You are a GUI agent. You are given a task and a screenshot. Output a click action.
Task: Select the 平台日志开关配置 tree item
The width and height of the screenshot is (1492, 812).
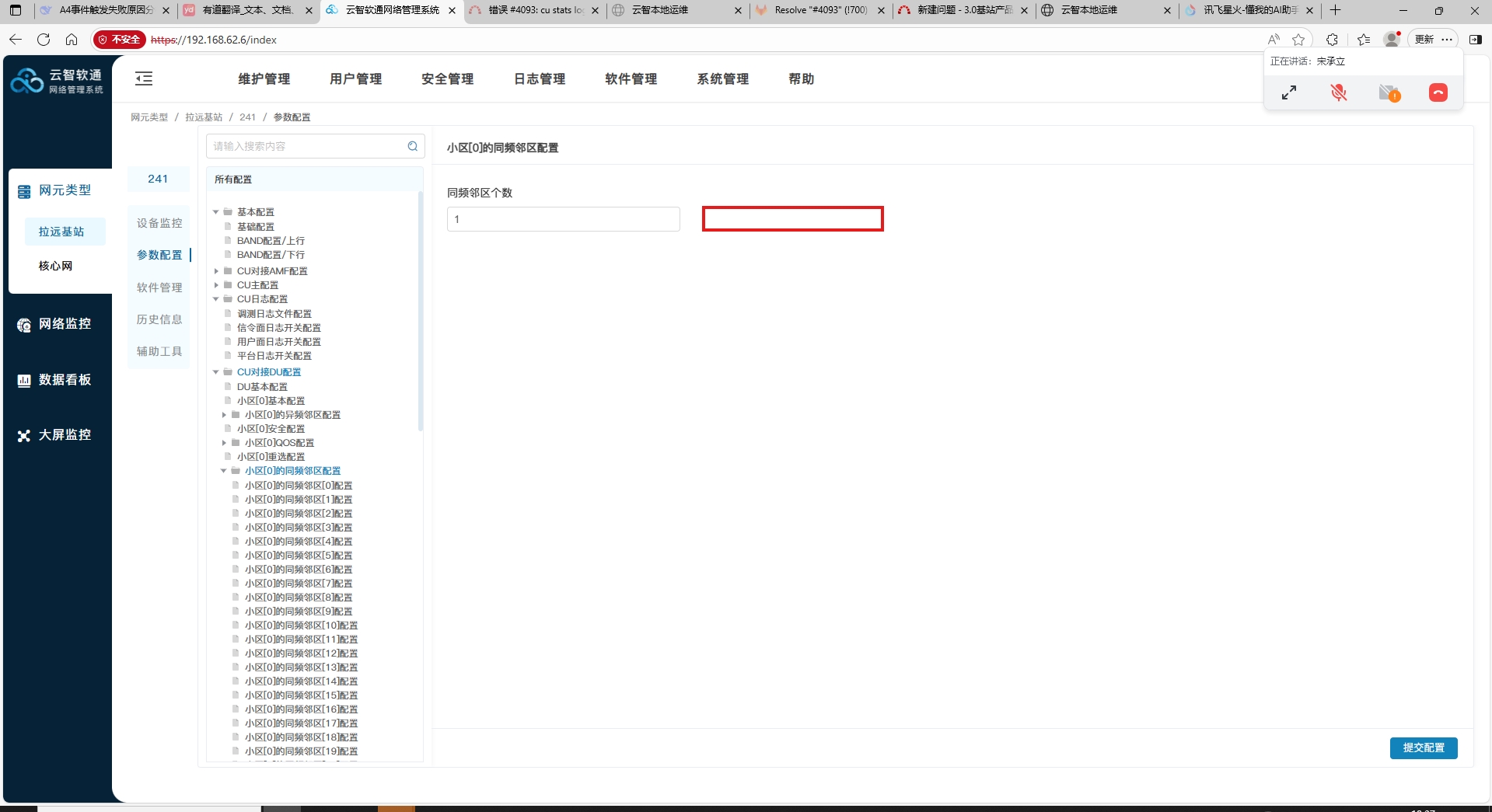274,356
